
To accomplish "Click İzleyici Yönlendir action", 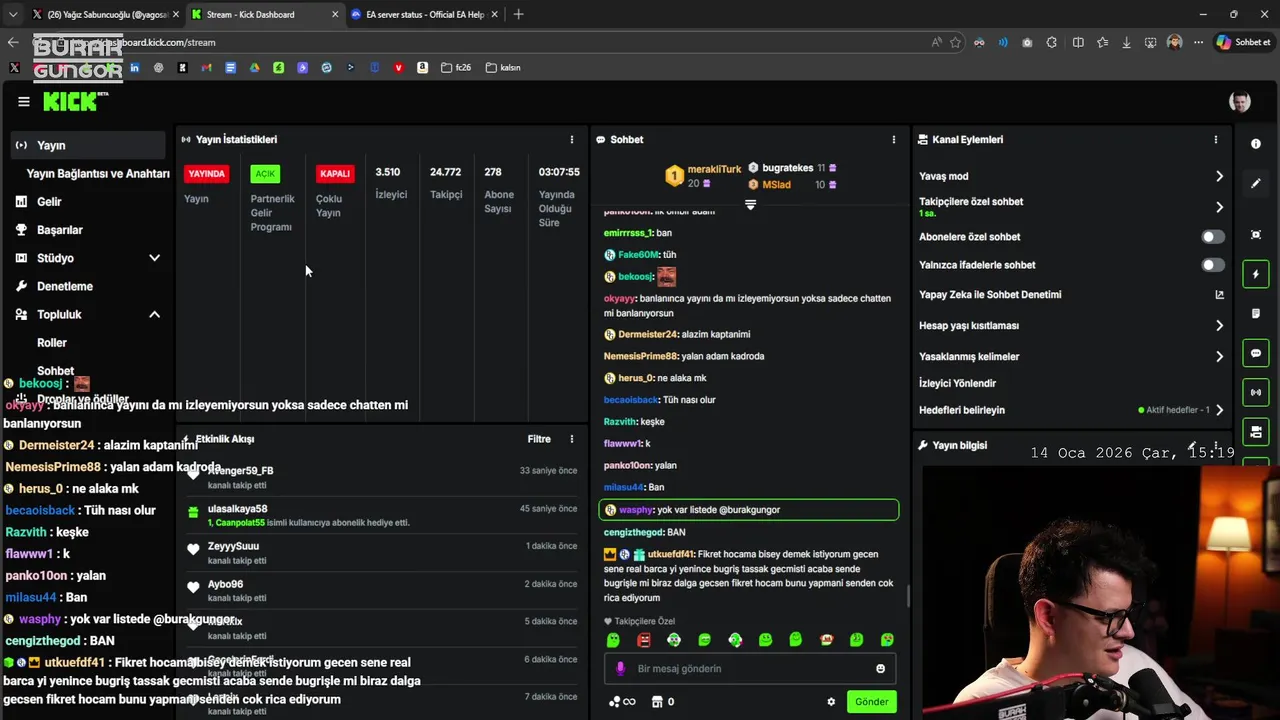I will coord(957,384).
